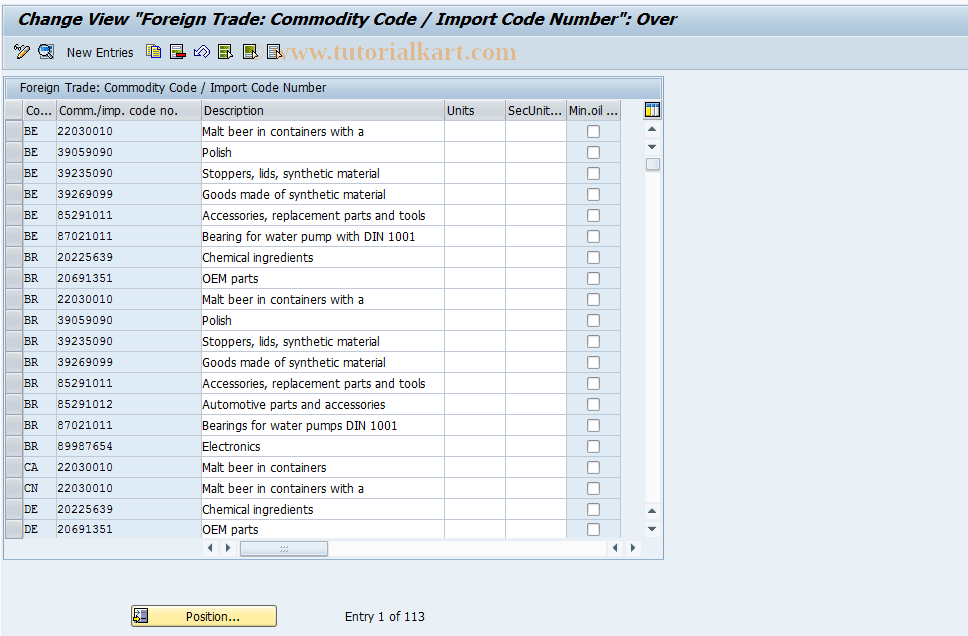
Task: Click the vertical scrollbar up arrow
Action: [652, 128]
